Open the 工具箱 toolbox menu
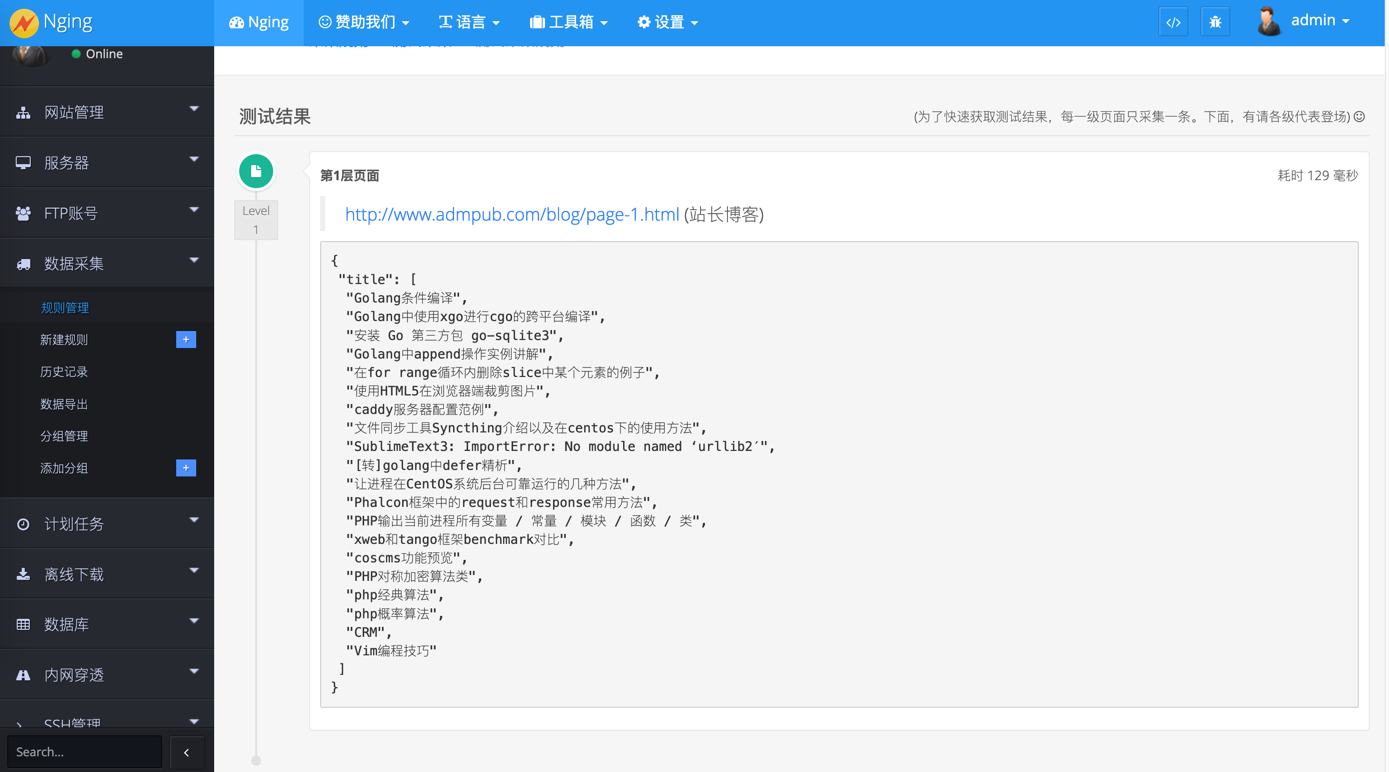The image size is (1389, 772). 568,22
